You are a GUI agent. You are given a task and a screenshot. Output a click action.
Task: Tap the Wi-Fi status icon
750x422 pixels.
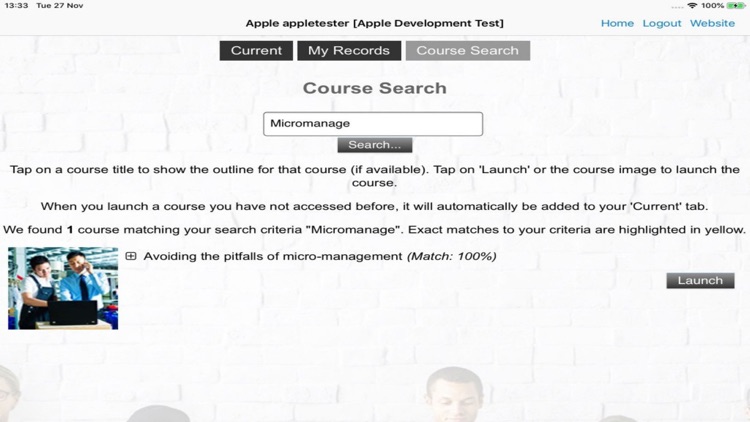tap(692, 6)
